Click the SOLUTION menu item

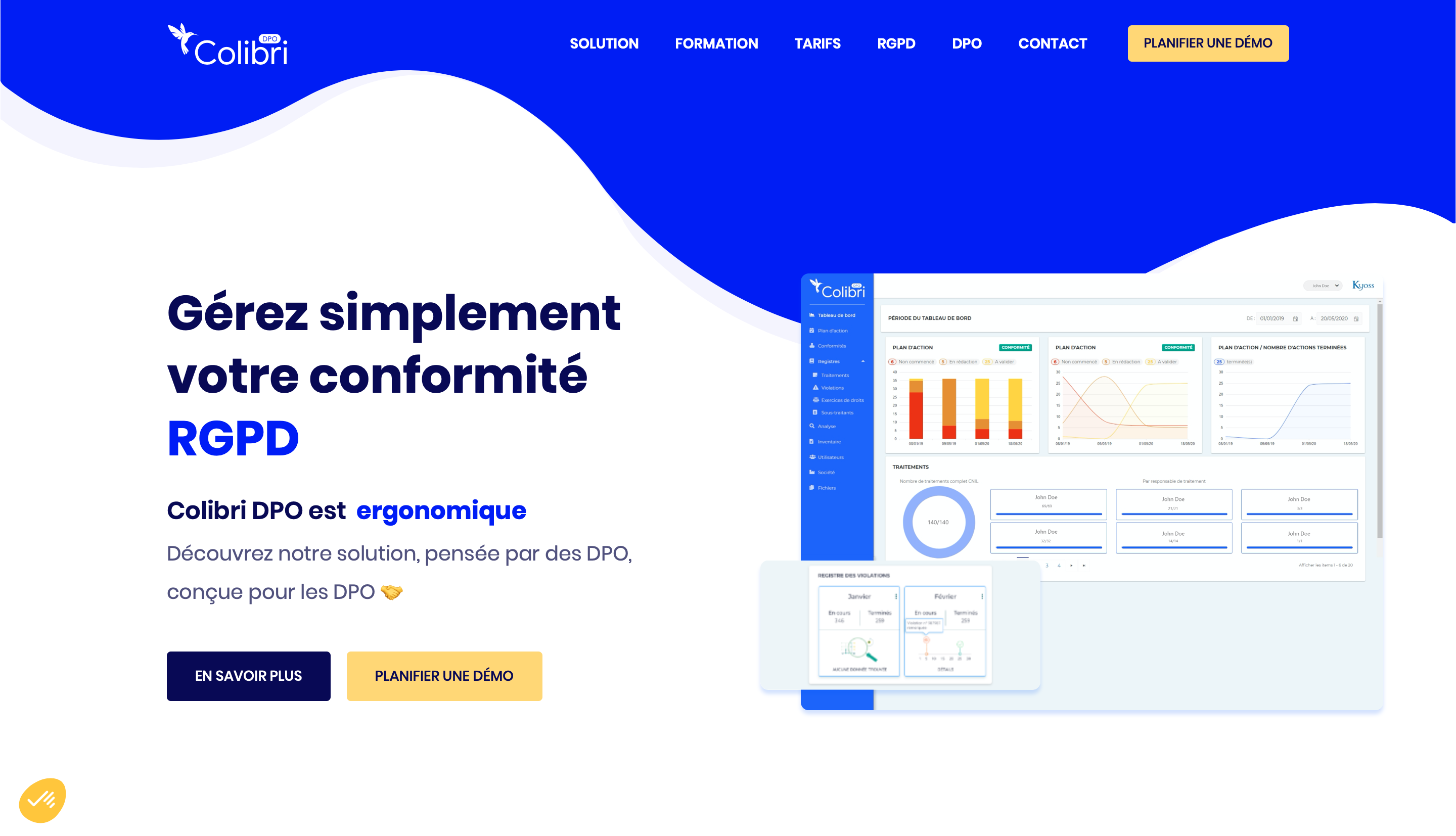pyautogui.click(x=605, y=43)
